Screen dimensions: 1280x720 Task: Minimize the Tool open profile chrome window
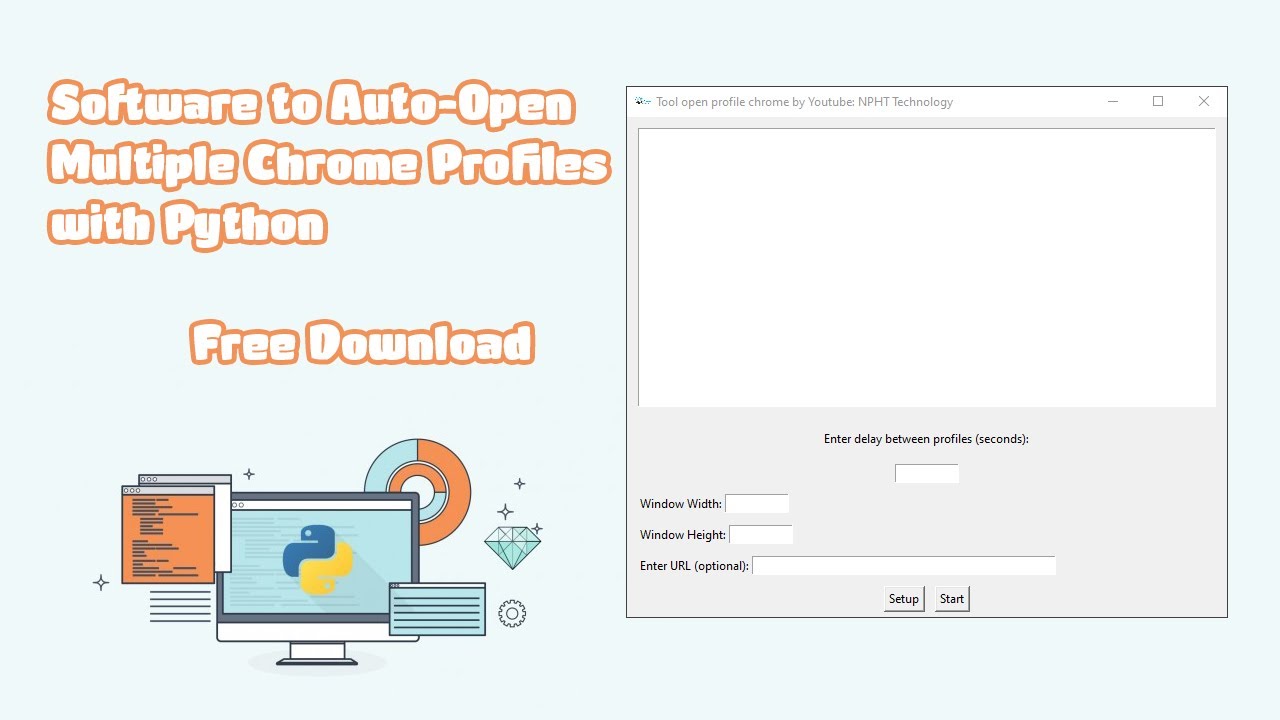coord(1113,101)
